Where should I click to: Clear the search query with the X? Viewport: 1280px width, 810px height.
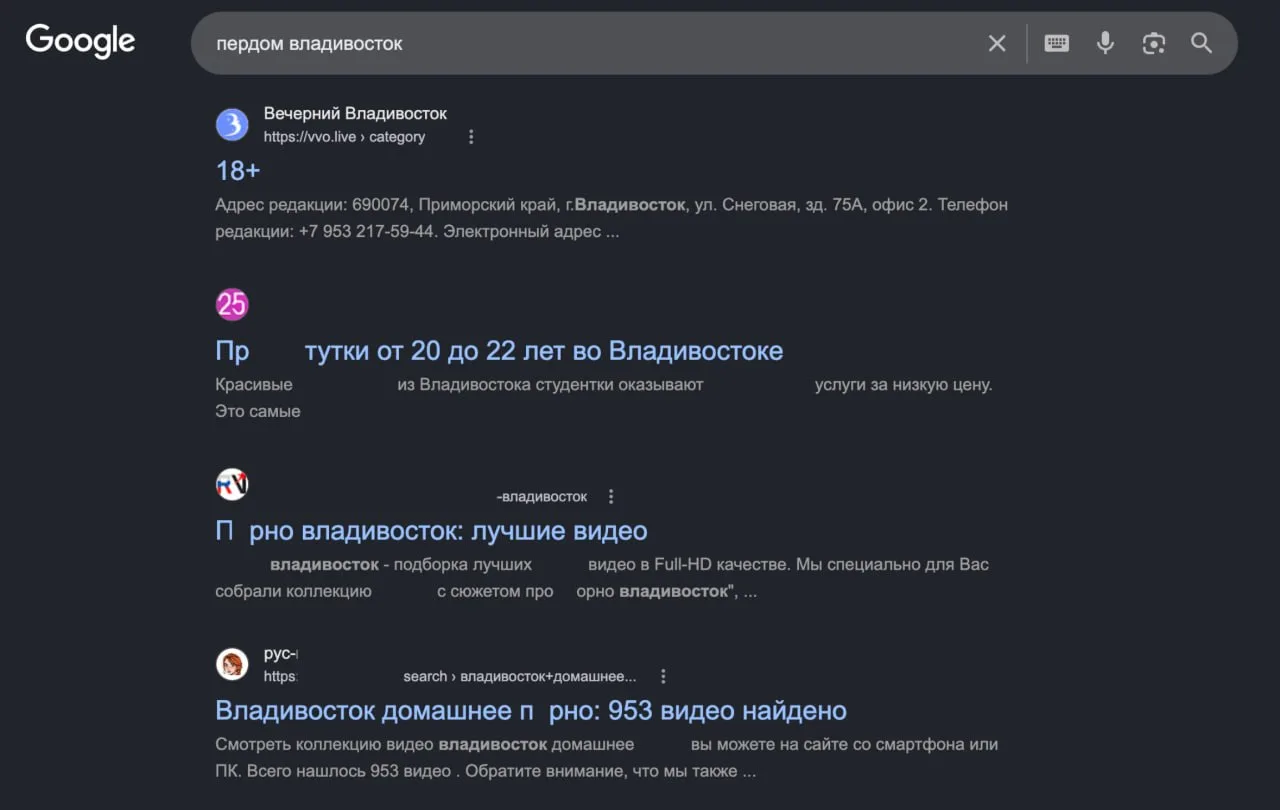997,43
